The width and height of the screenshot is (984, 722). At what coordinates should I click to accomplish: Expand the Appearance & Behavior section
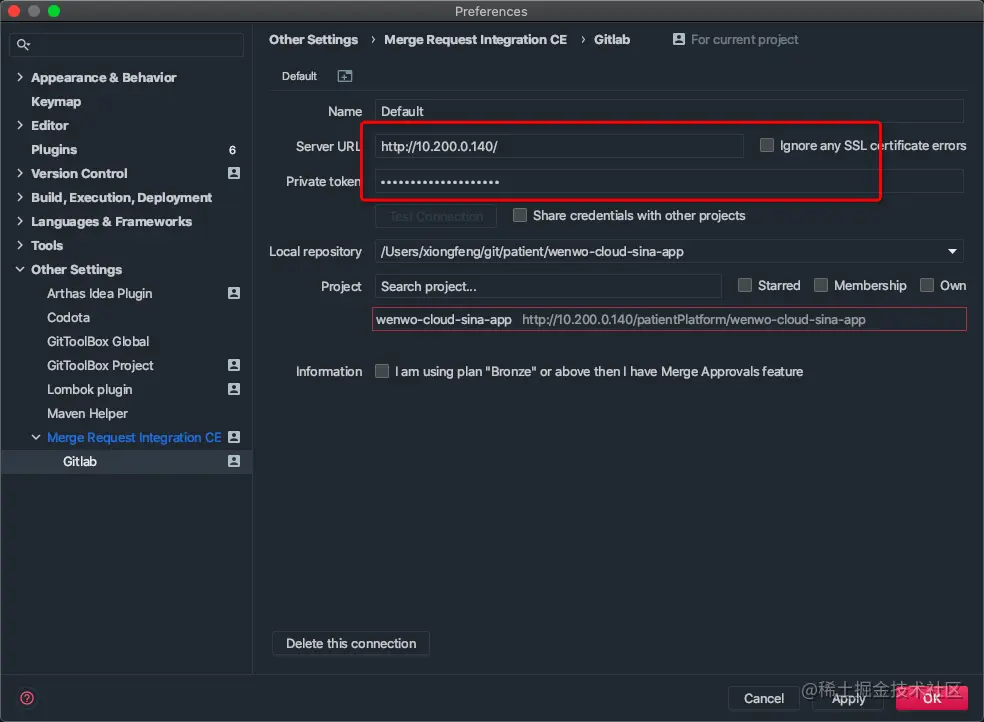(20, 77)
